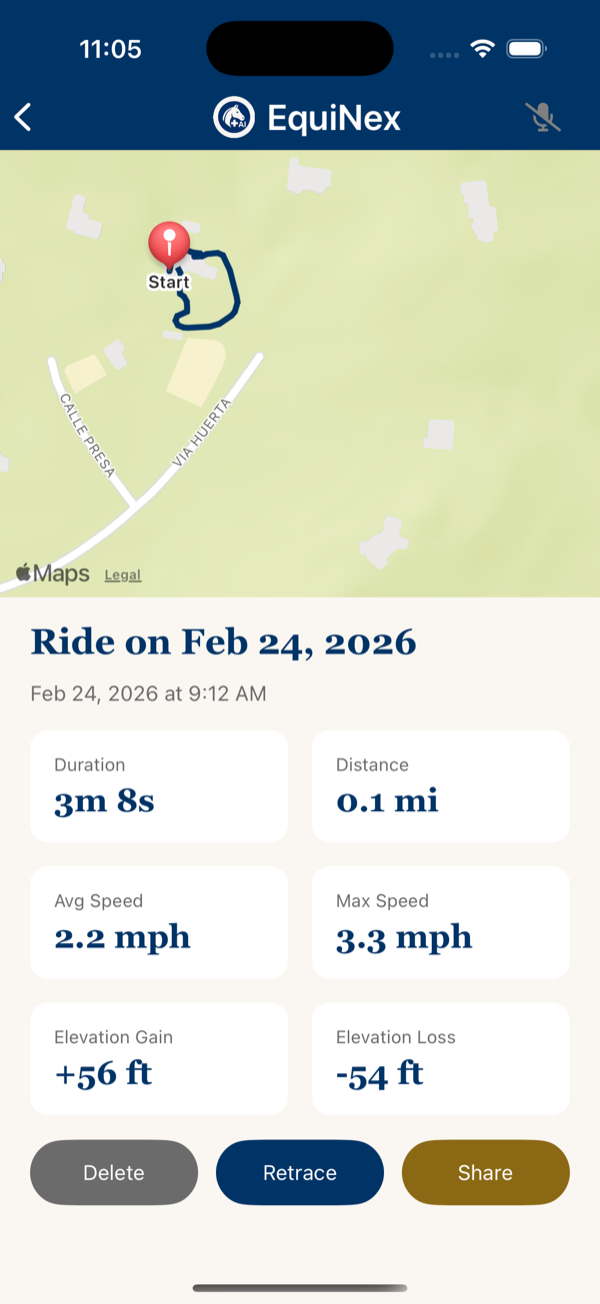Expand the Distance card for more info

tap(441, 785)
